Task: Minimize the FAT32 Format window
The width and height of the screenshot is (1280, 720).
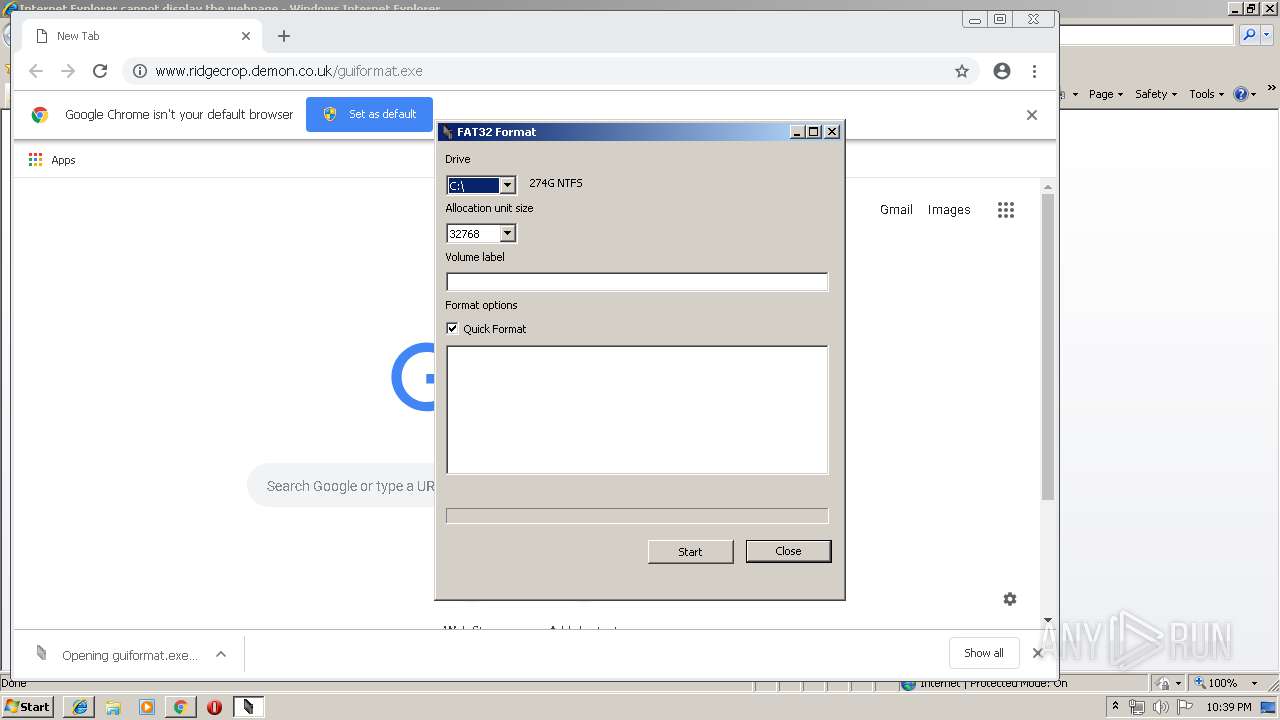Action: point(797,132)
